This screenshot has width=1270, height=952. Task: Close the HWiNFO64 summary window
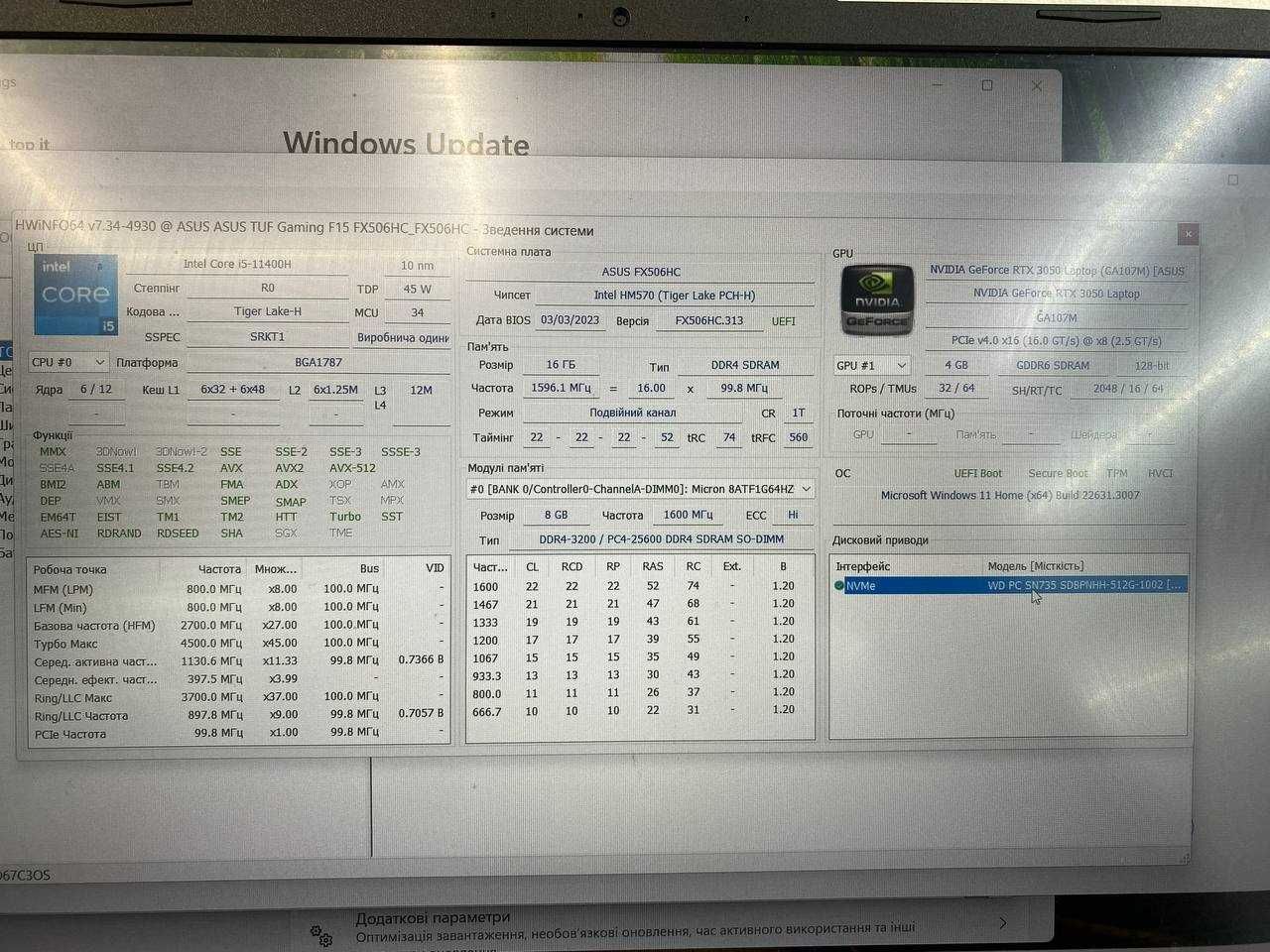[1188, 234]
